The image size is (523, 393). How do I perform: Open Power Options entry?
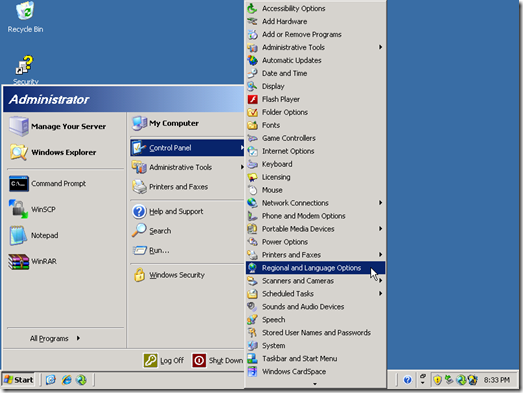(x=315, y=242)
